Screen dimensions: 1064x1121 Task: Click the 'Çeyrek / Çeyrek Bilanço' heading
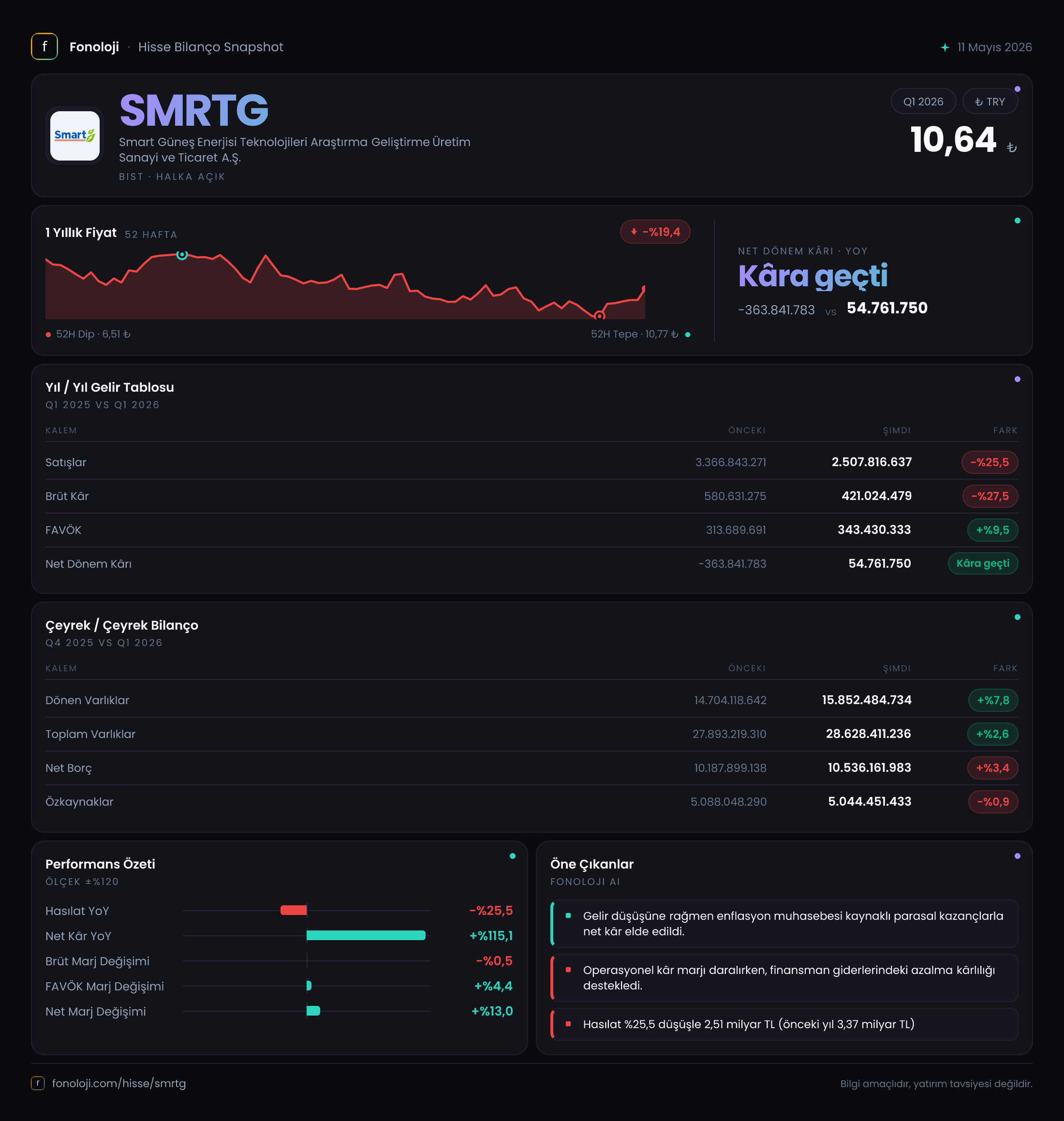click(x=122, y=625)
